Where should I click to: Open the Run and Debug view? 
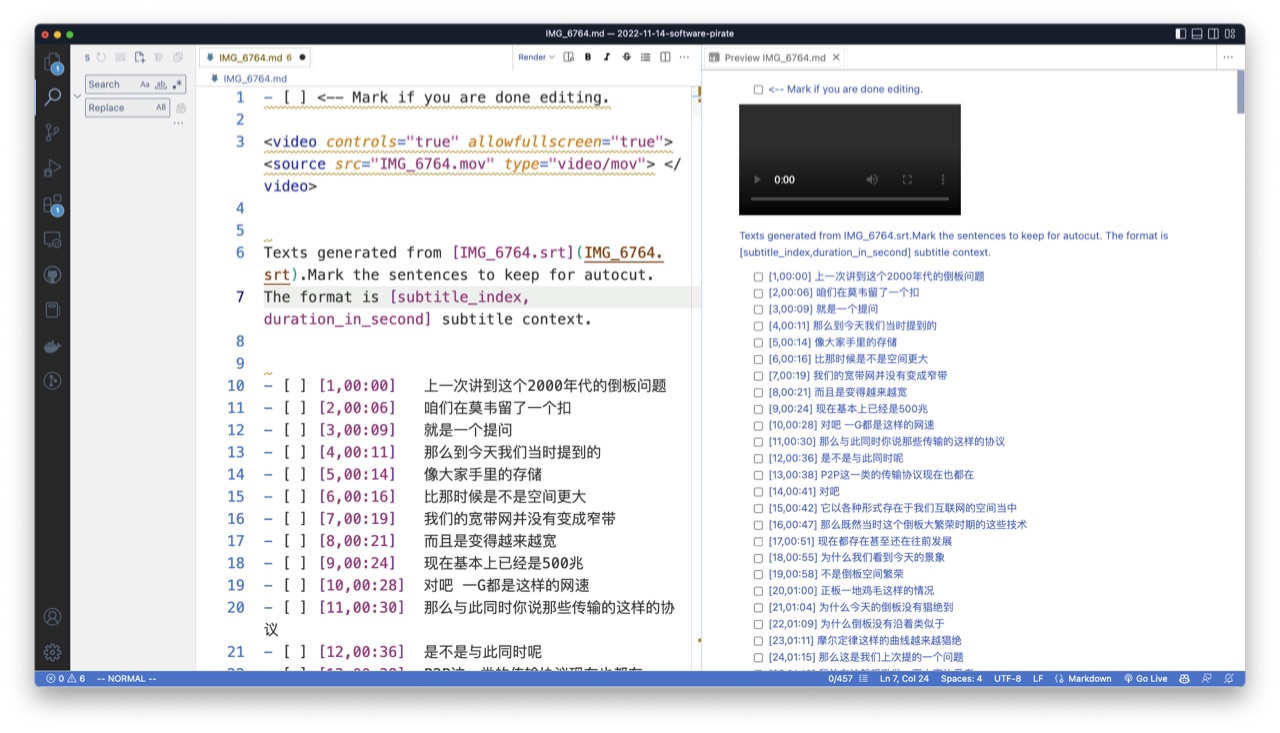[52, 168]
